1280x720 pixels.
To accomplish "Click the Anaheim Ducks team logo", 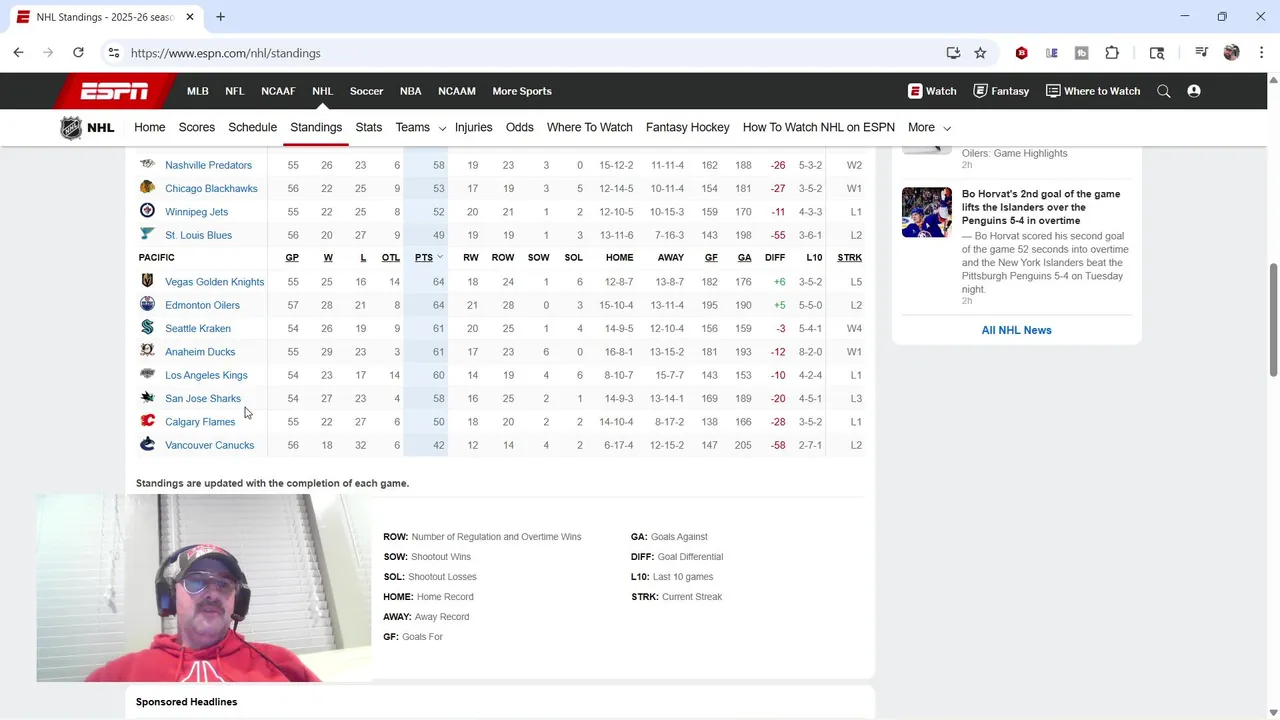I will pos(147,351).
